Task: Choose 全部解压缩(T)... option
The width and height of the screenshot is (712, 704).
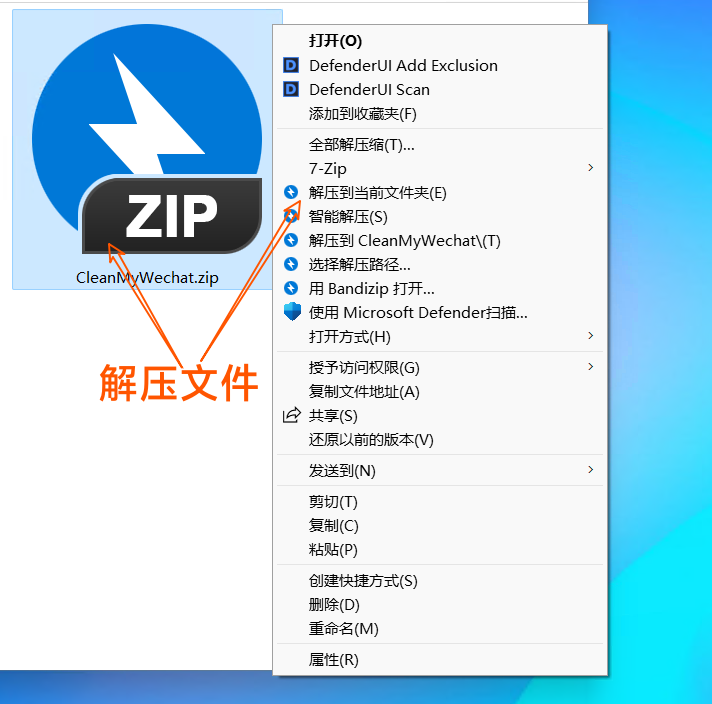Action: tap(440, 145)
